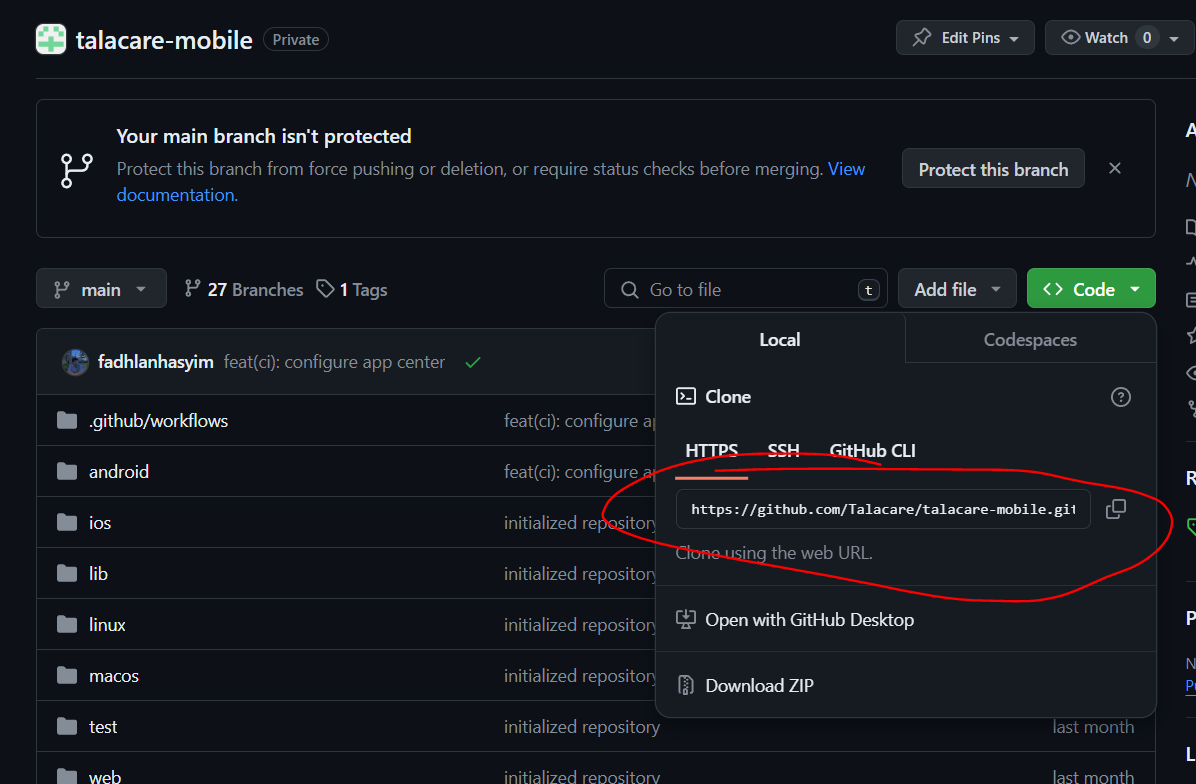Open the green Code dropdown
Image resolution: width=1196 pixels, height=784 pixels.
coord(1090,288)
